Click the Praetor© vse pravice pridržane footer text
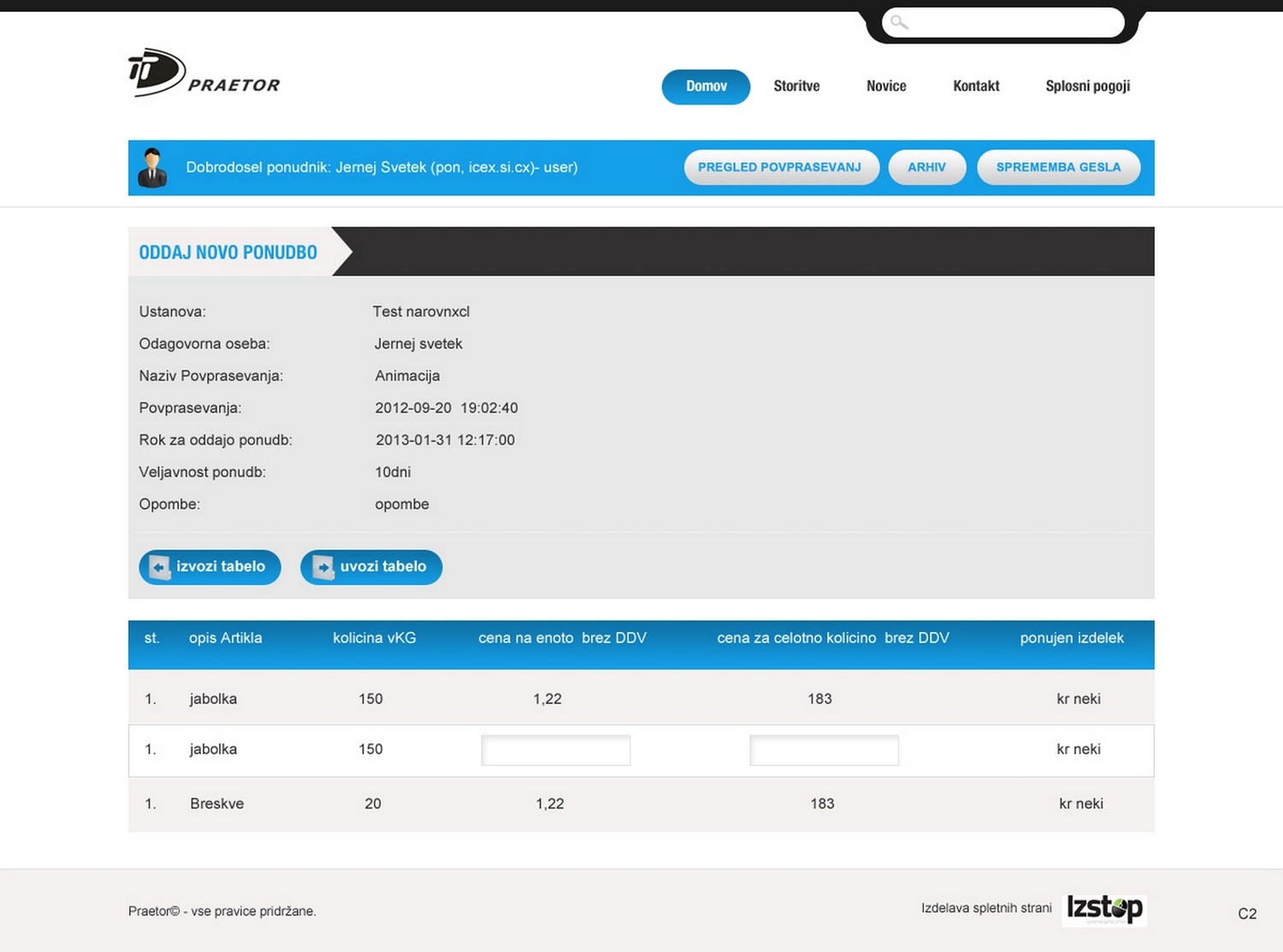Viewport: 1283px width, 952px height. pyautogui.click(x=222, y=912)
